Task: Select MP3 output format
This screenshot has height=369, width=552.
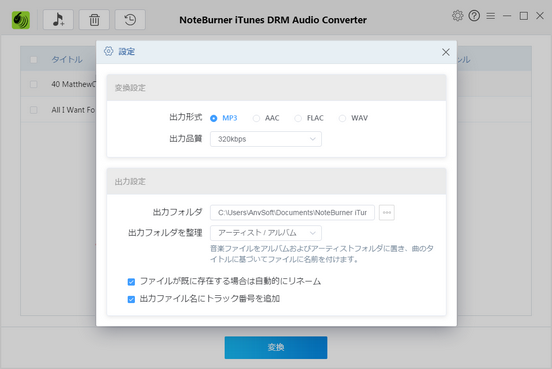Action: 214,118
